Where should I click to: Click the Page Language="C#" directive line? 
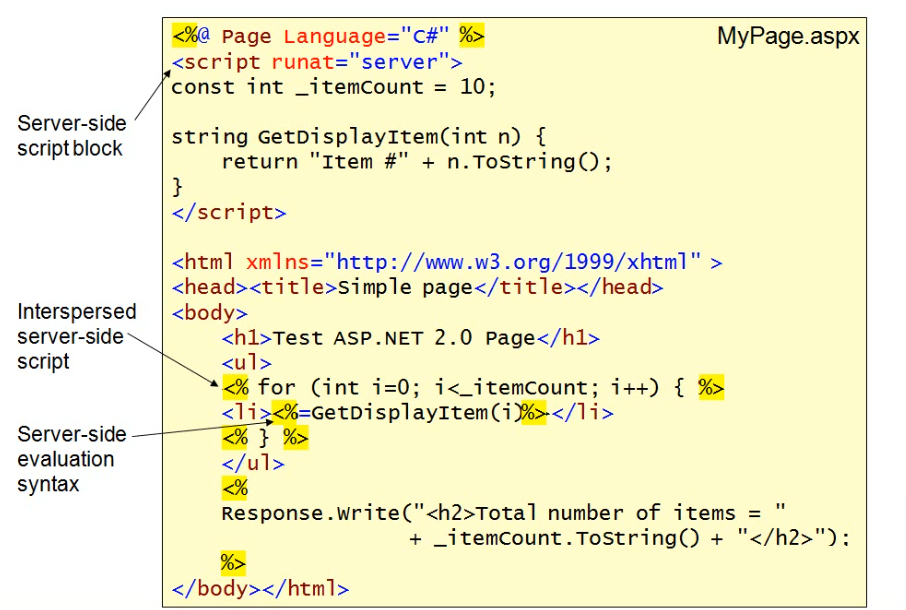(x=328, y=36)
